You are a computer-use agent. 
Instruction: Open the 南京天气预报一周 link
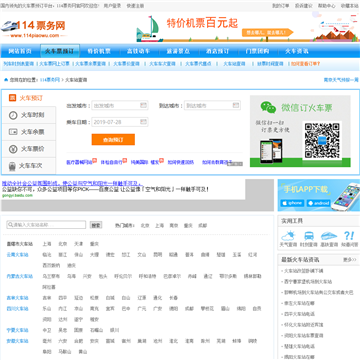[x=341, y=80]
